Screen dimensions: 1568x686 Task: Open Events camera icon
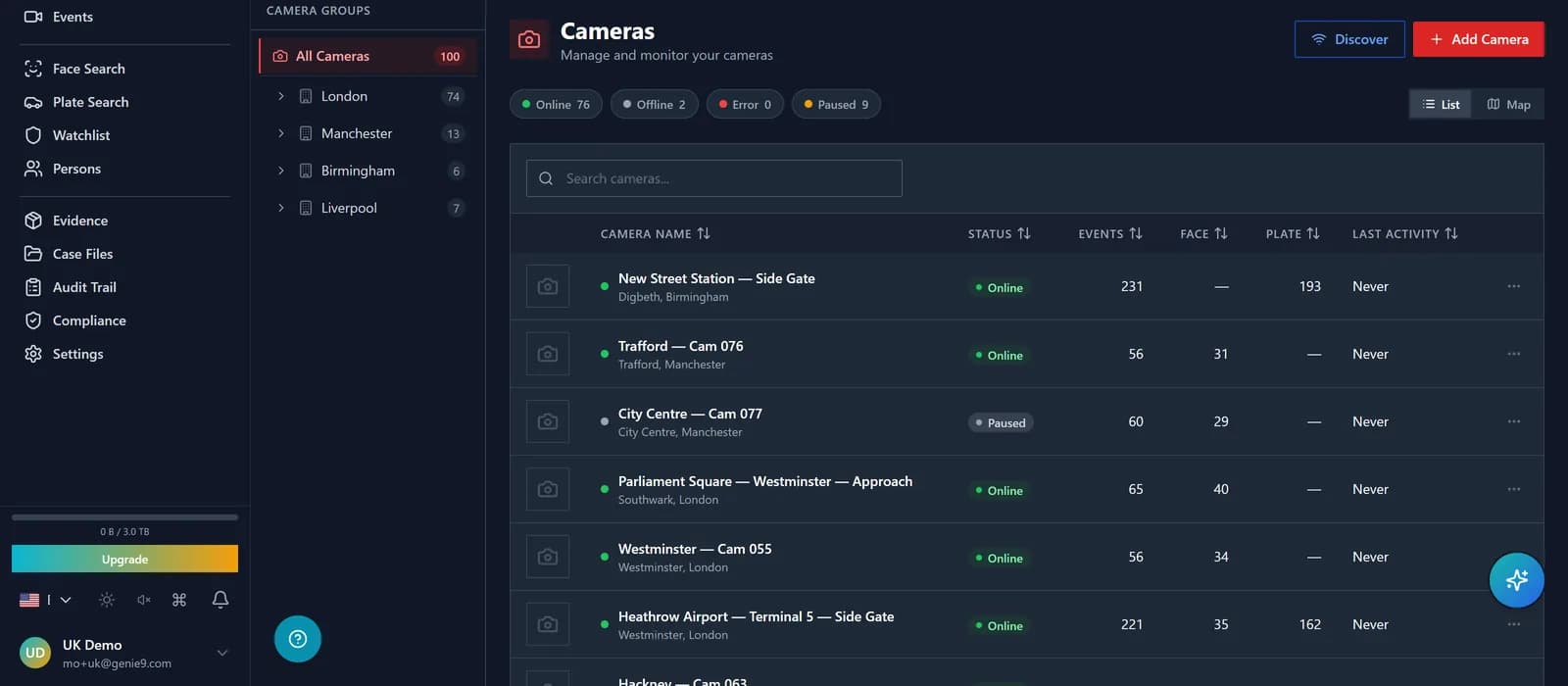coord(33,17)
